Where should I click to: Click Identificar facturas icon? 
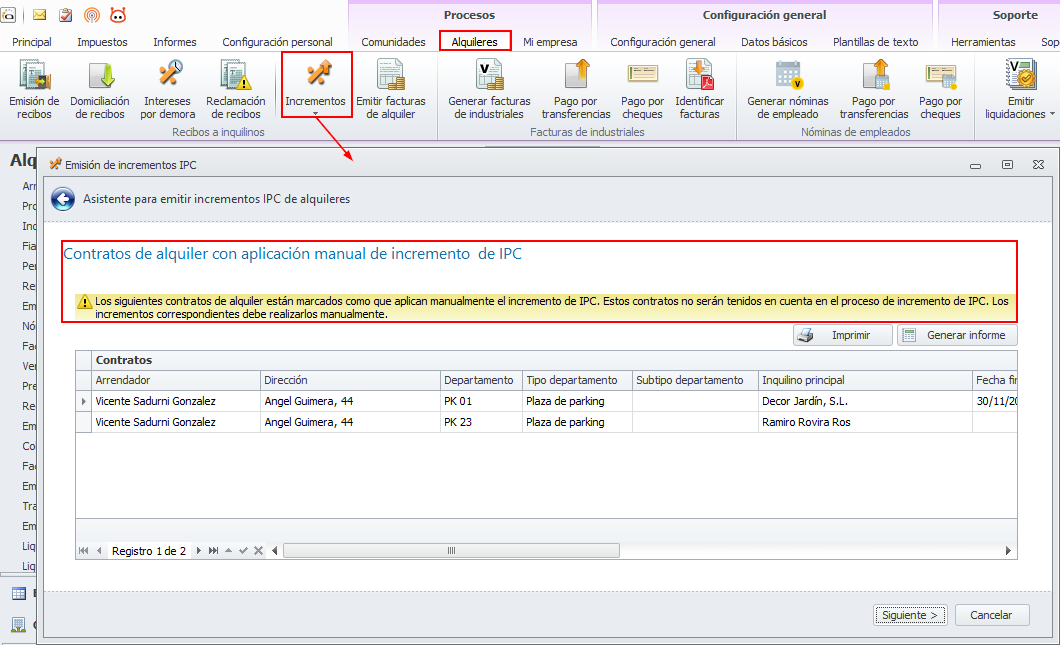click(699, 90)
